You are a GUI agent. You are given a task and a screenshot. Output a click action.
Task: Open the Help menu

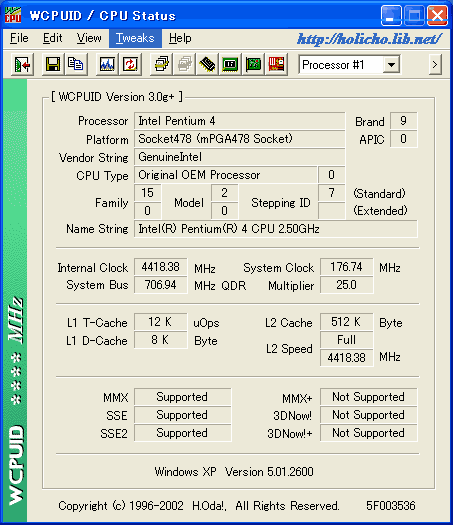click(x=180, y=38)
